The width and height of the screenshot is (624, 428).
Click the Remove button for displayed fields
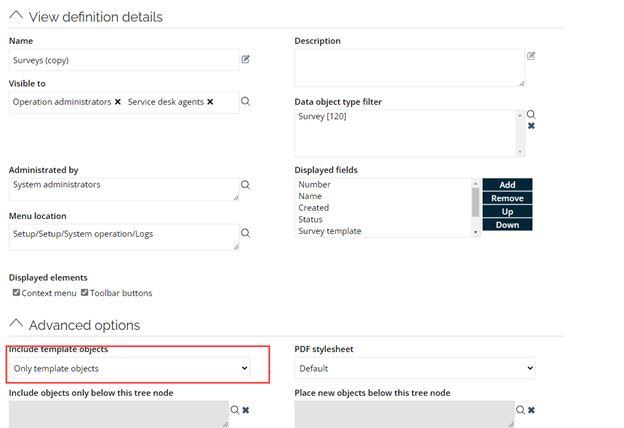pyautogui.click(x=507, y=198)
